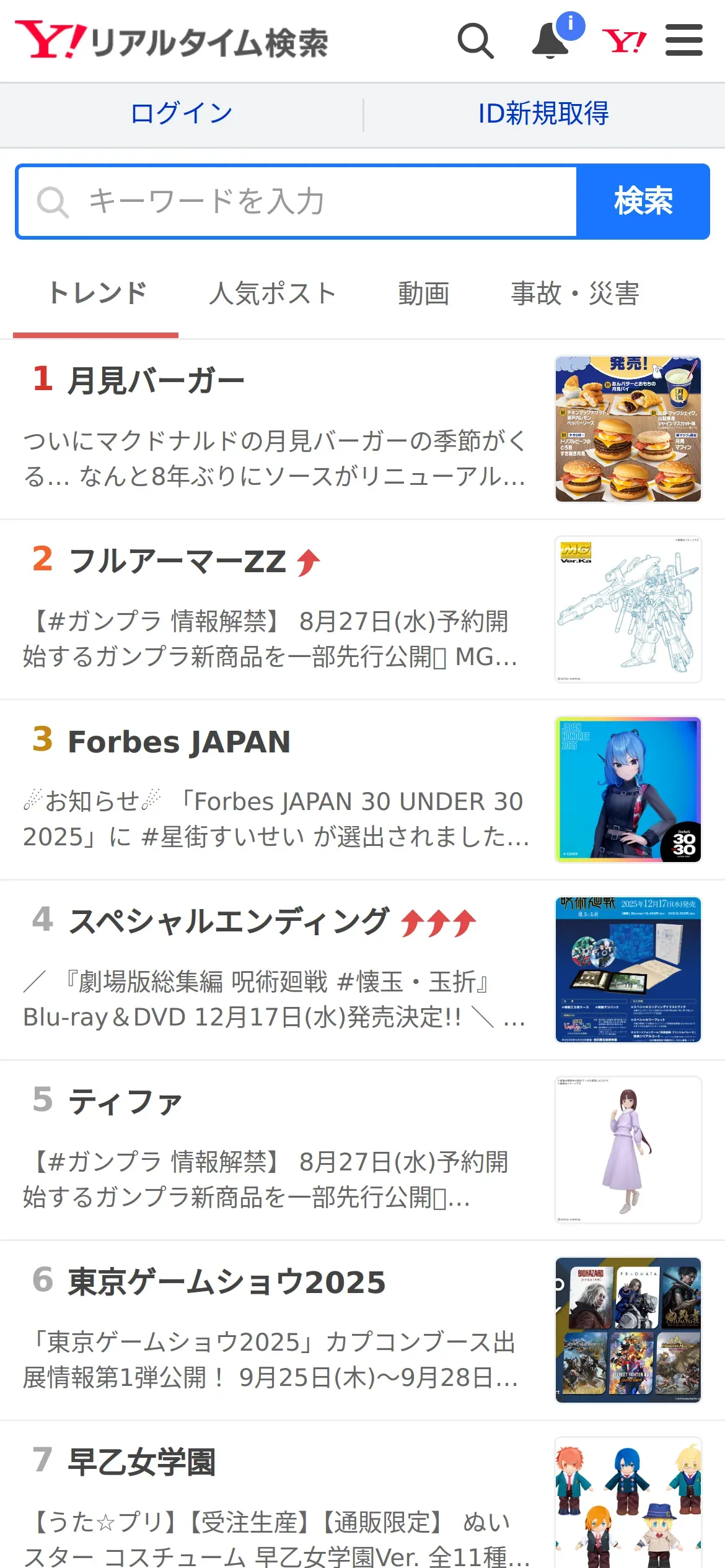Focus the キーワードを入力 search field
This screenshot has width=725, height=1568.
pyautogui.click(x=297, y=201)
